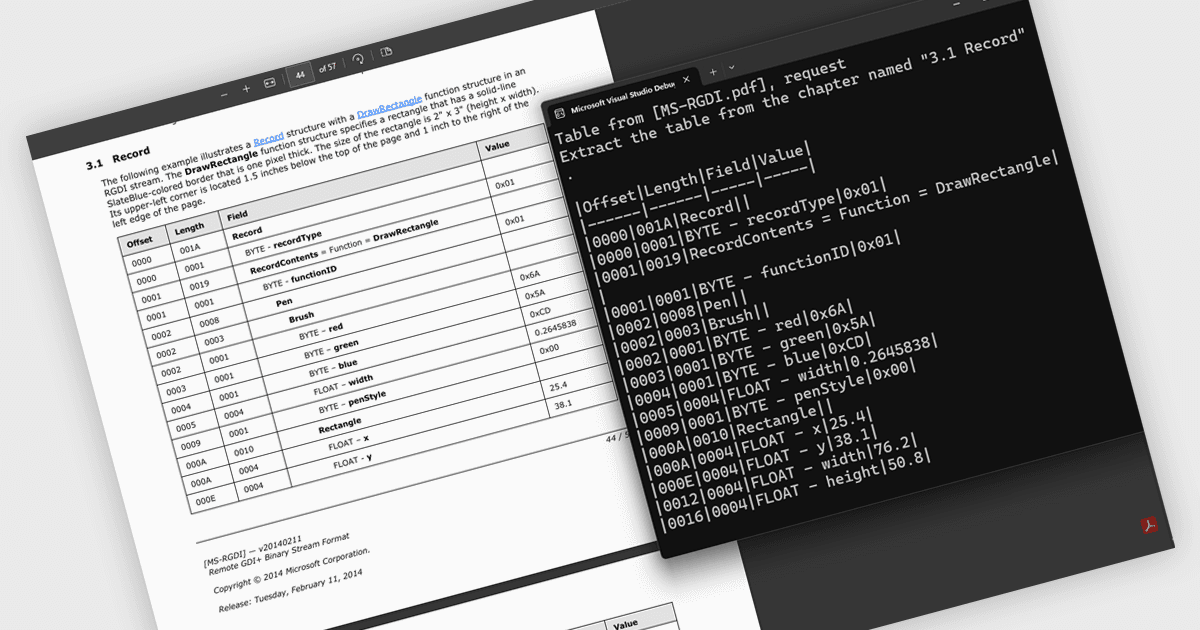Click the 25.4 value in PDF table
Viewport: 1200px width, 630px height.
(558, 387)
